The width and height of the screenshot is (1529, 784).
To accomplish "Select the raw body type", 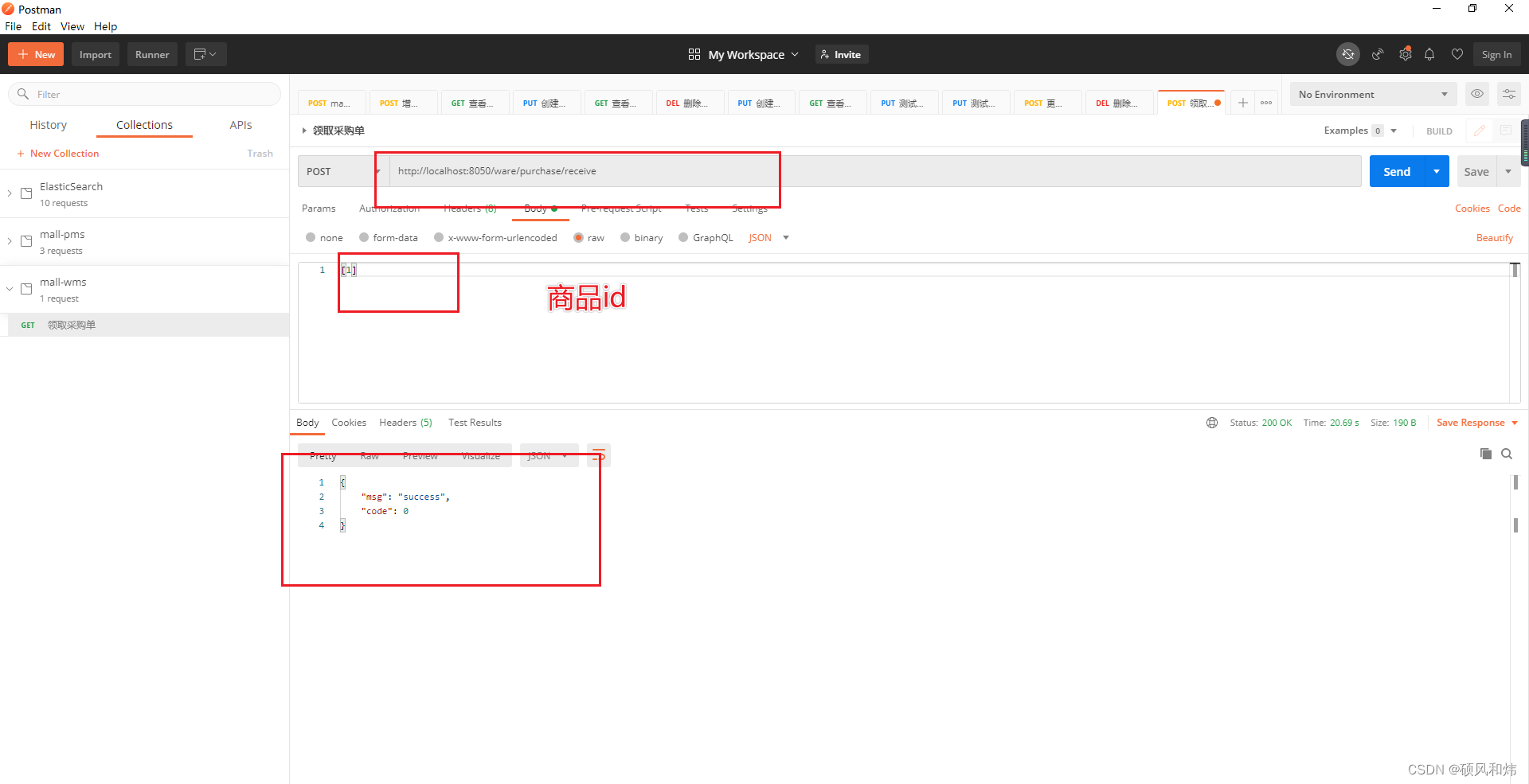I will (x=579, y=237).
